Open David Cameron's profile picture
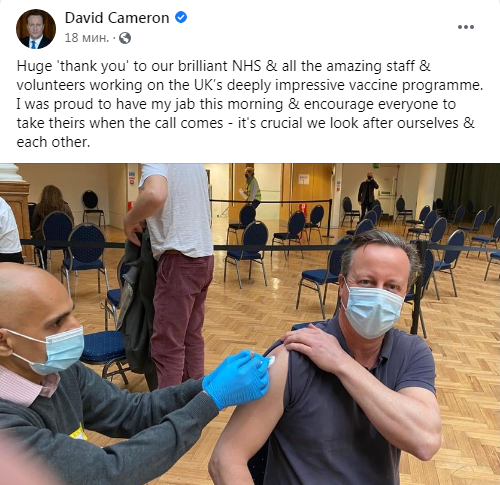The image size is (500, 485). [x=36, y=29]
